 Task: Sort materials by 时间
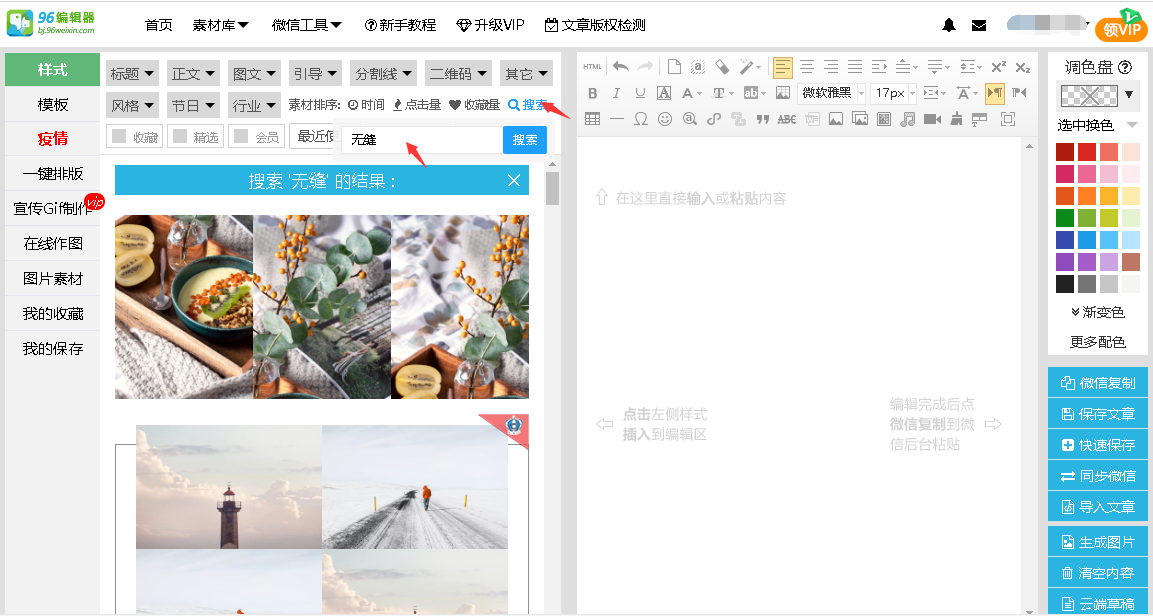coord(366,105)
